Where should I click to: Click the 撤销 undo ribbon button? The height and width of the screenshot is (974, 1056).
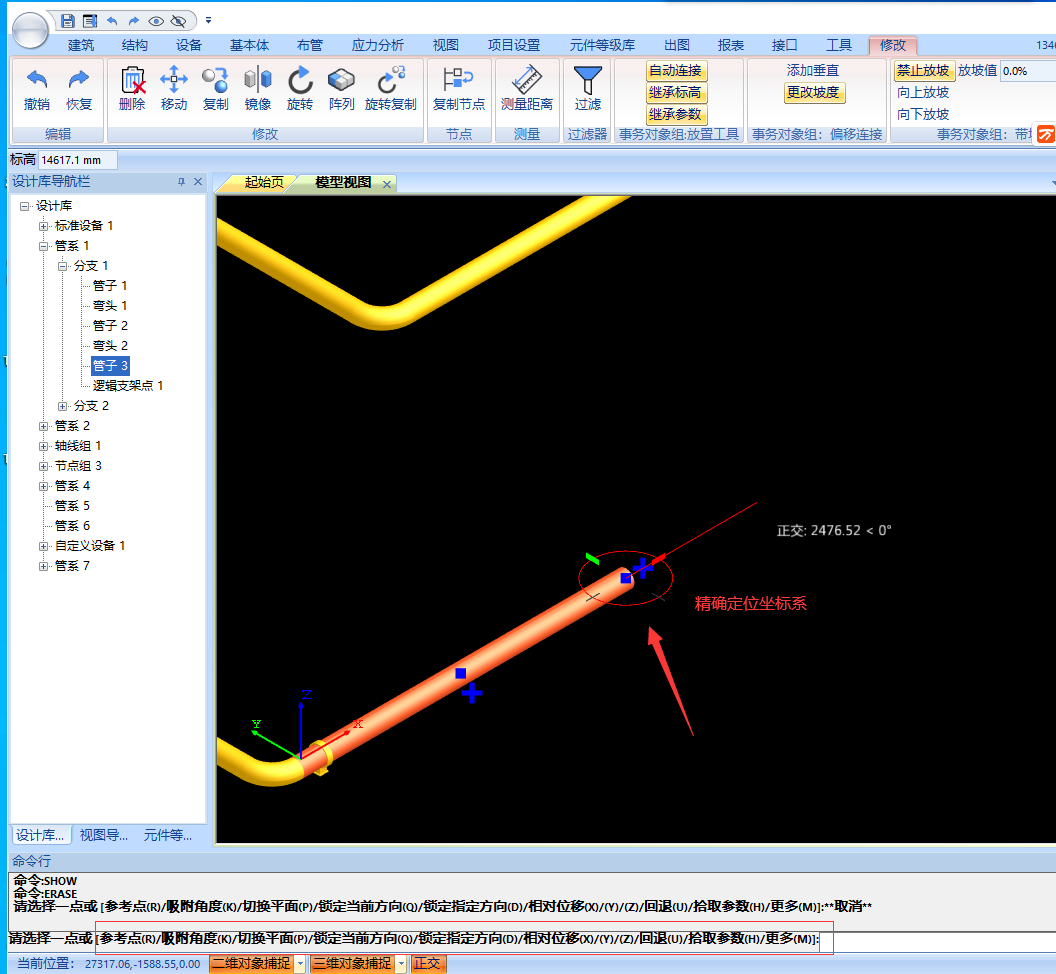point(36,90)
